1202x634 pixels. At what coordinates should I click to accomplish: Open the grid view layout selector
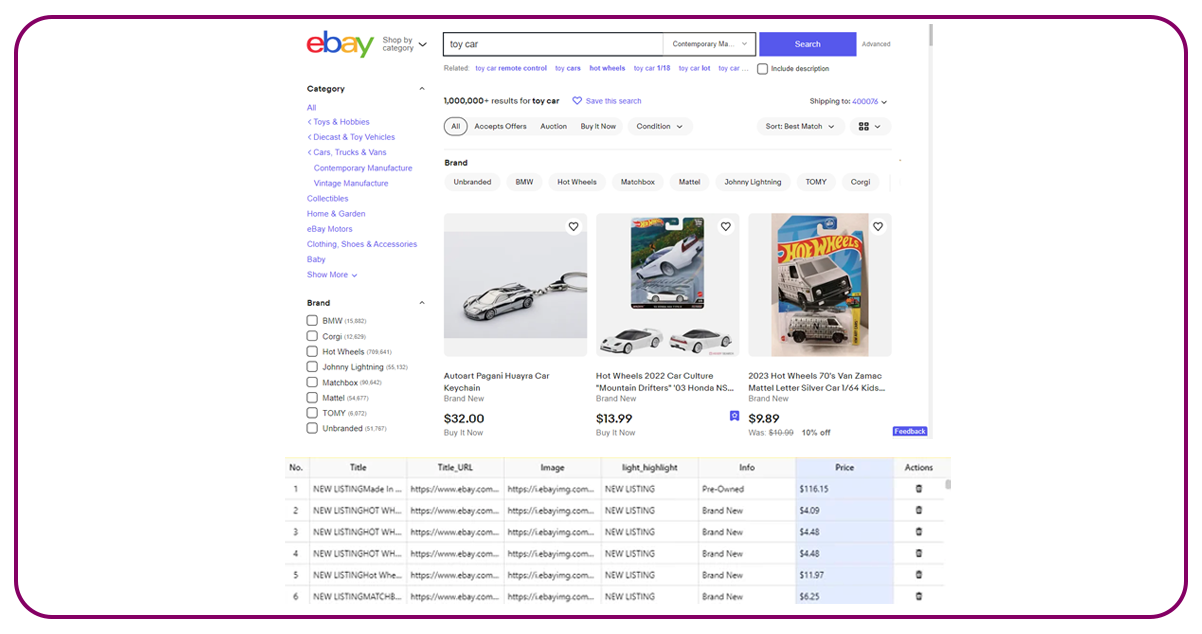870,126
